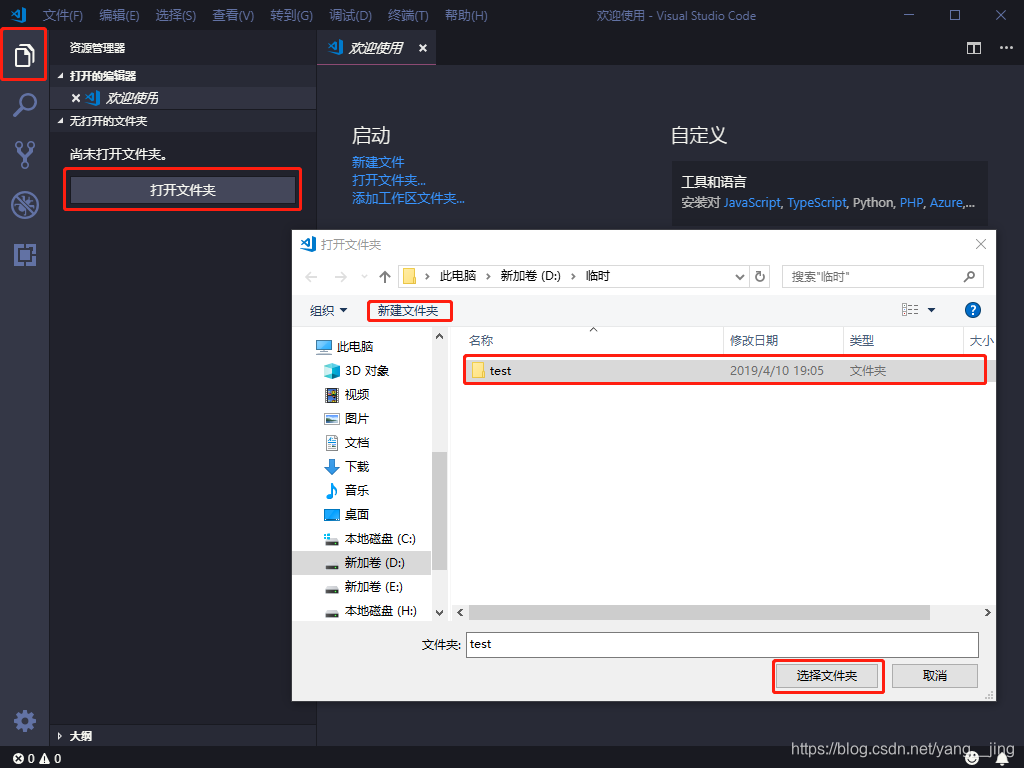Viewport: 1024px width, 768px height.
Task: Click the 取消 button
Action: click(x=935, y=676)
